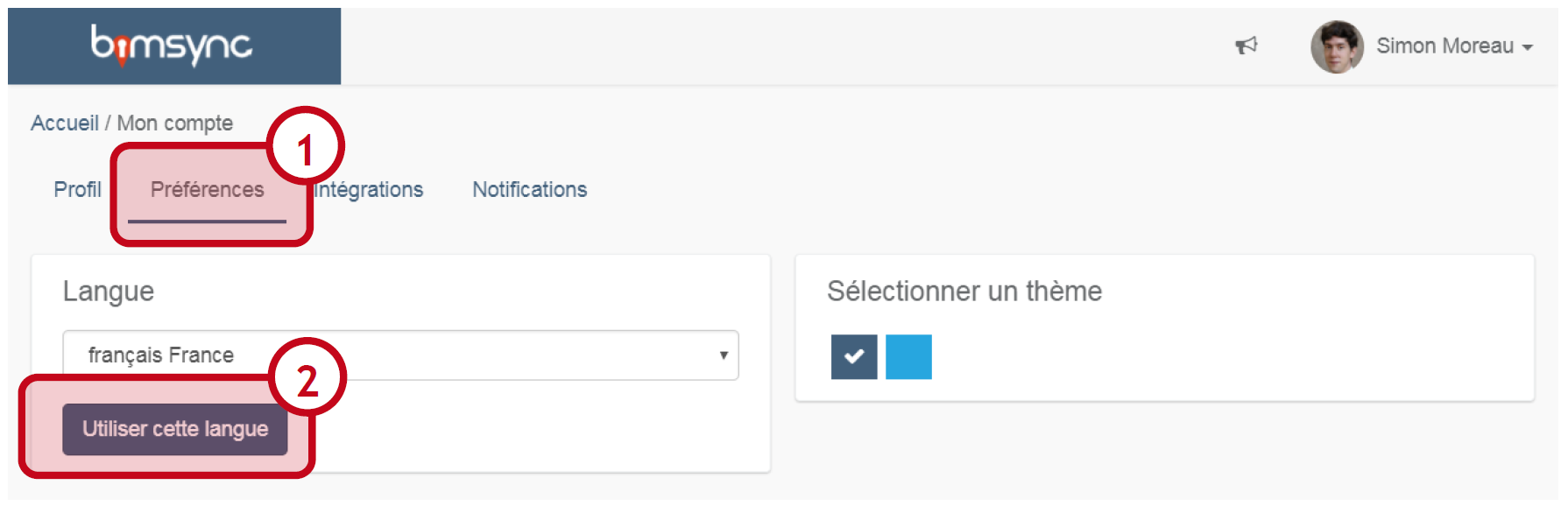The height and width of the screenshot is (506, 1568).
Task: Click the white checkmark on dark theme
Action: (854, 356)
